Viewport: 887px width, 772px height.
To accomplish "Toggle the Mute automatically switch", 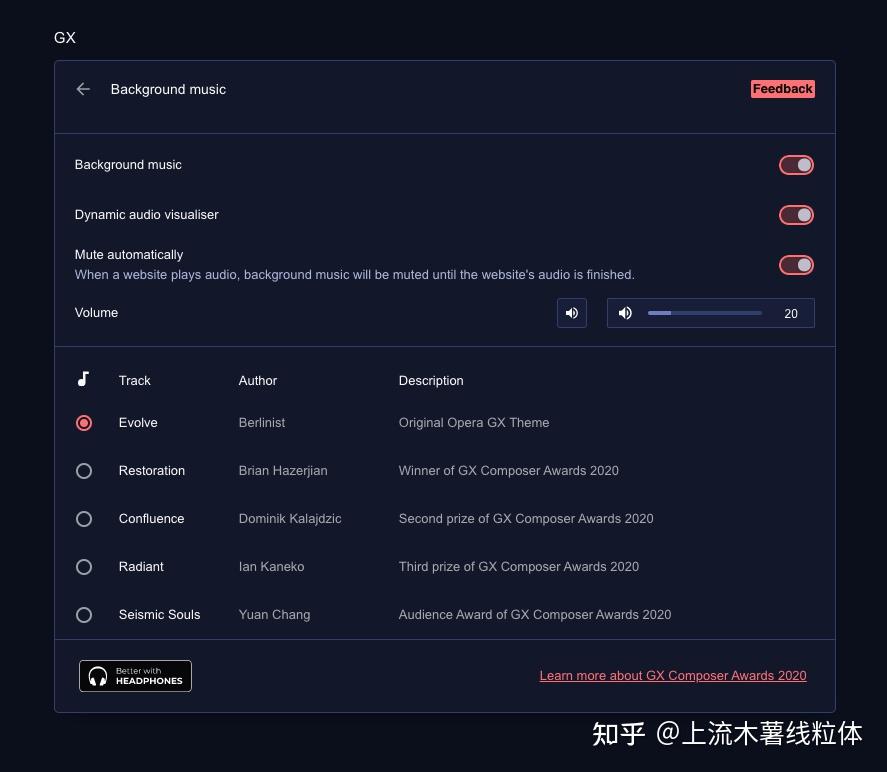I will click(x=796, y=264).
